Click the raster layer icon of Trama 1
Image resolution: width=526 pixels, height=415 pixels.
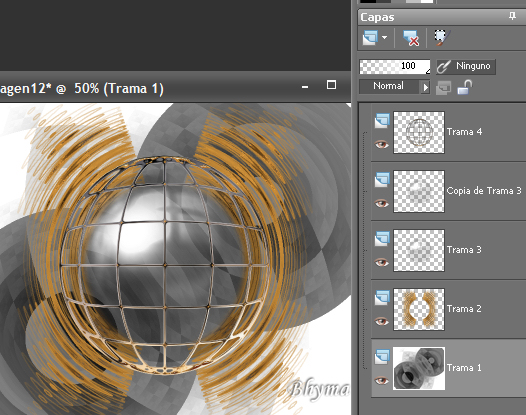click(x=382, y=357)
